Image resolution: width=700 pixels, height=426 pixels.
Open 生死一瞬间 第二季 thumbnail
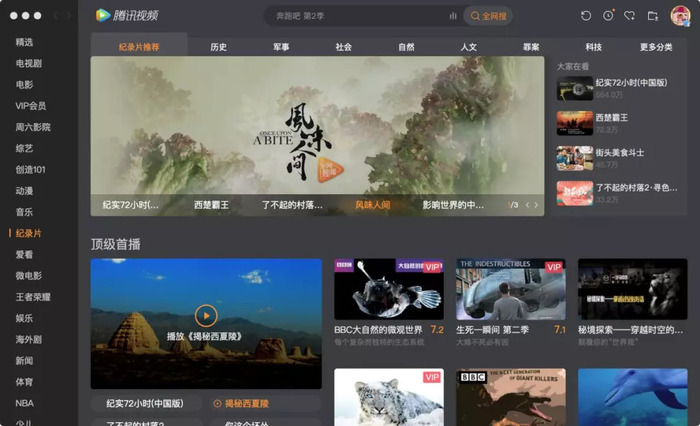click(511, 289)
